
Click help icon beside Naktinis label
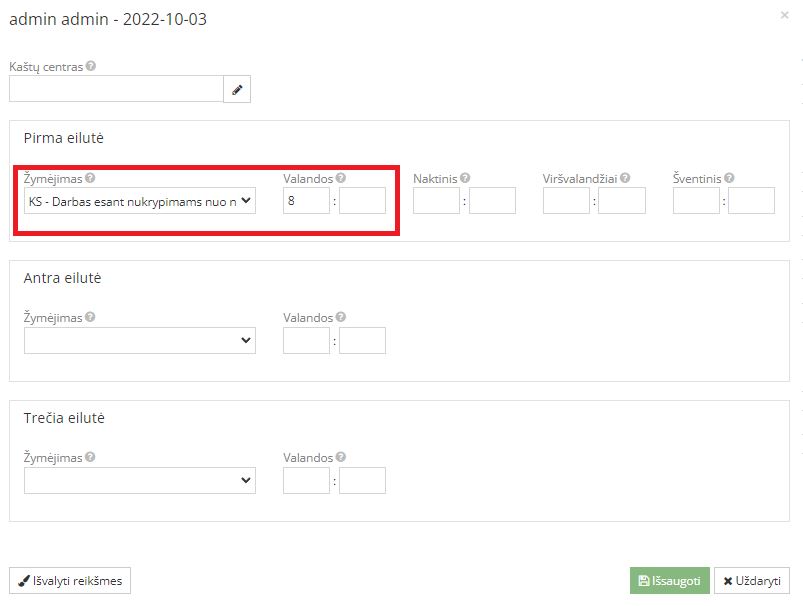coord(465,178)
